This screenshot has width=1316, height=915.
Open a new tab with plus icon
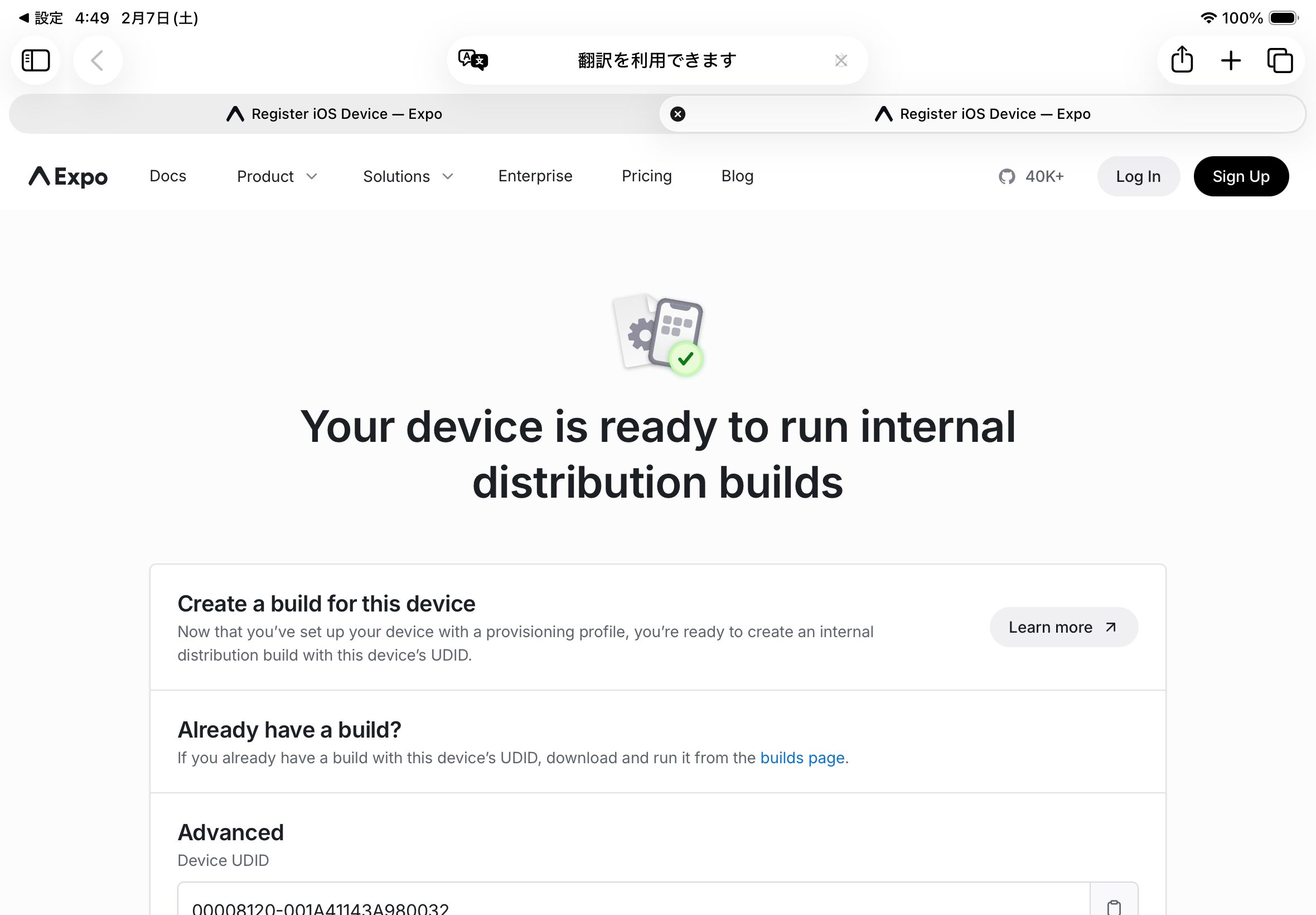[x=1231, y=60]
